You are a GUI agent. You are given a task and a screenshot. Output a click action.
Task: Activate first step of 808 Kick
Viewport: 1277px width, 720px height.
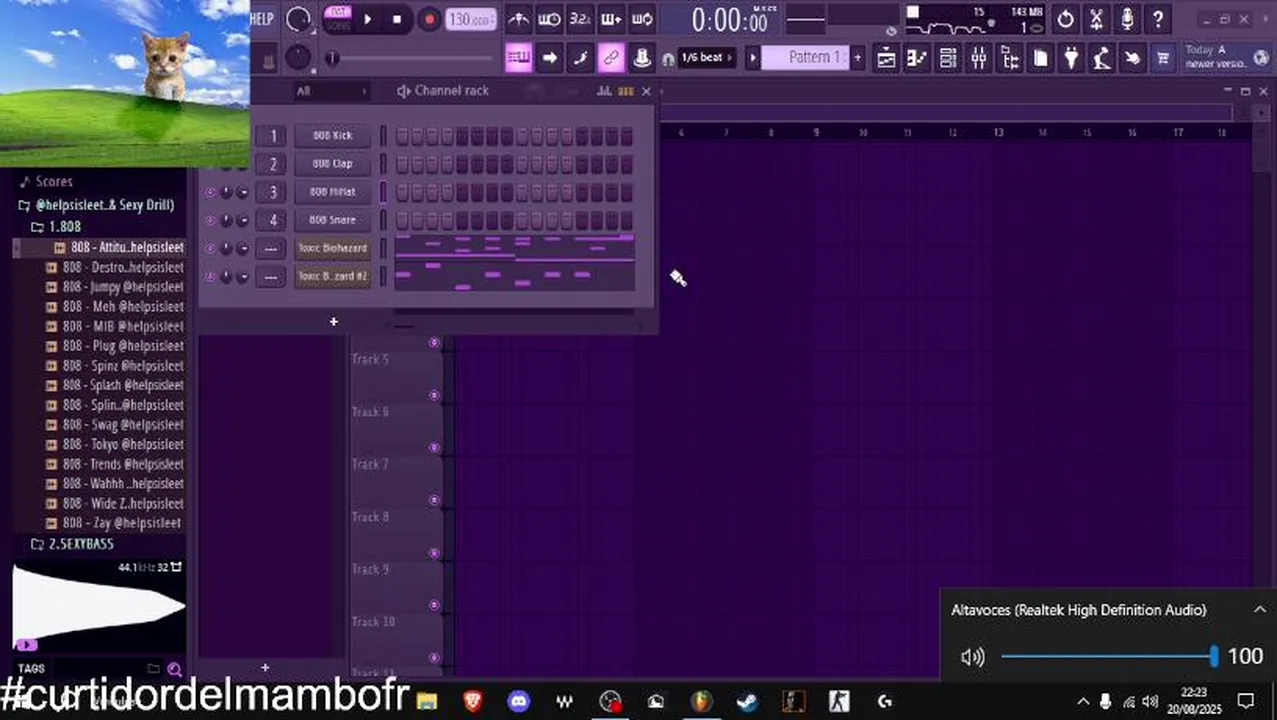click(402, 136)
